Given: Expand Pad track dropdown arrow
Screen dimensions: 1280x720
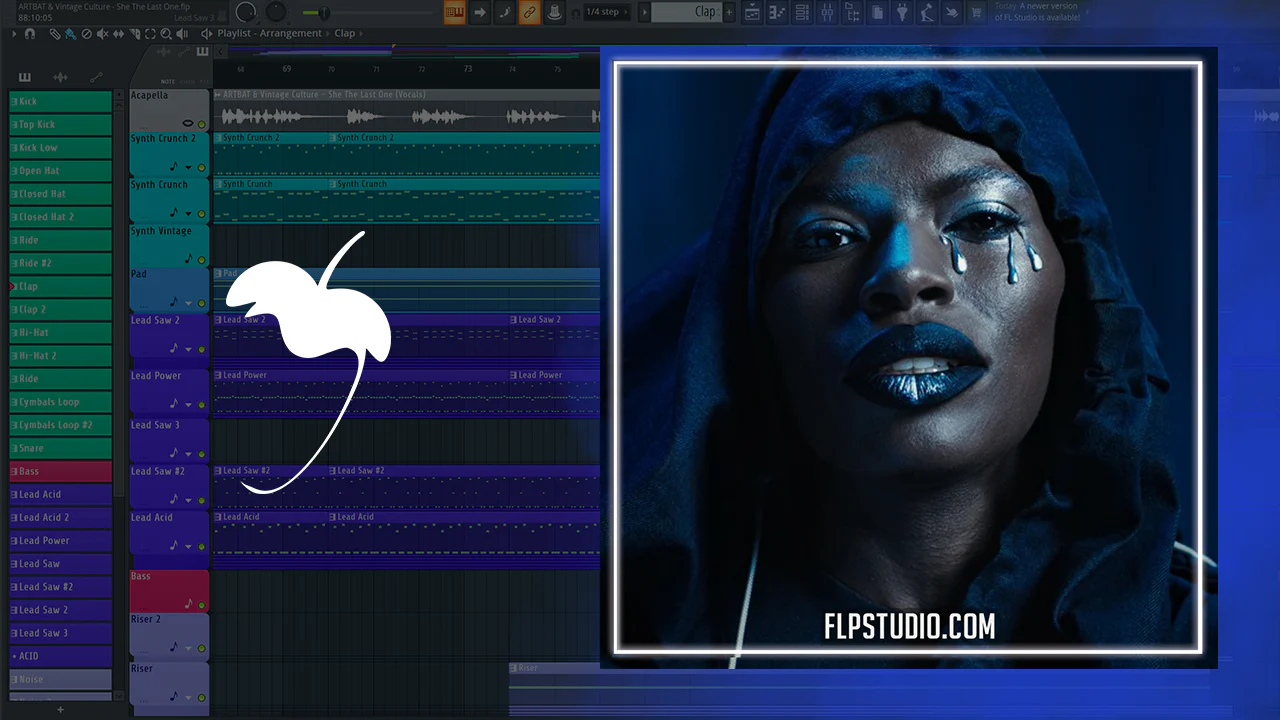Looking at the screenshot, I should pos(188,303).
